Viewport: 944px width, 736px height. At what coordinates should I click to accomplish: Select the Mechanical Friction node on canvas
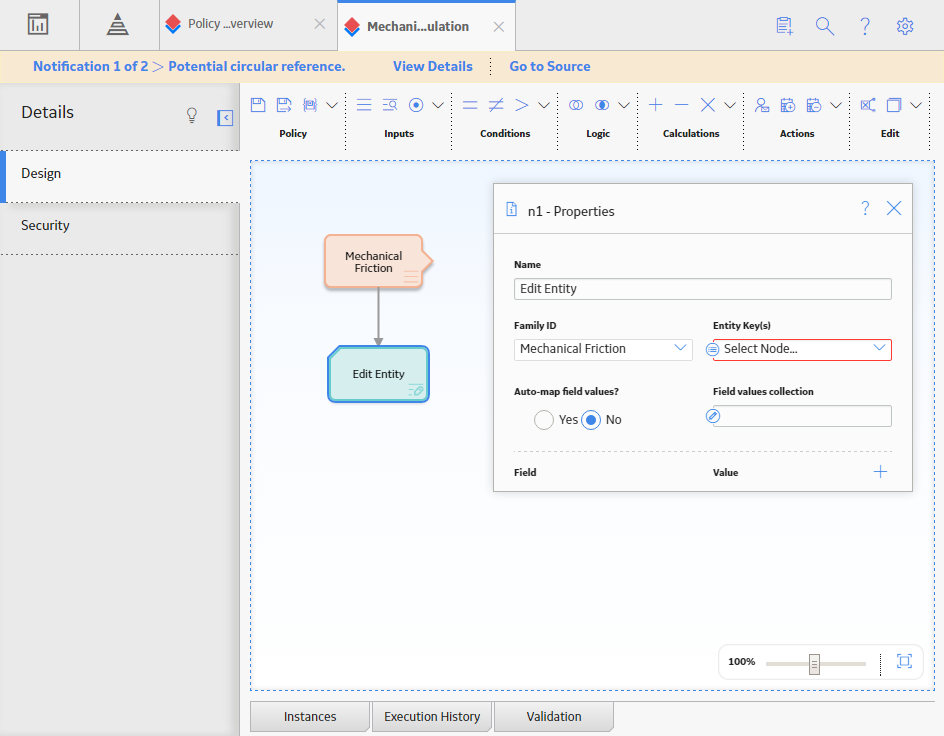[x=378, y=262]
